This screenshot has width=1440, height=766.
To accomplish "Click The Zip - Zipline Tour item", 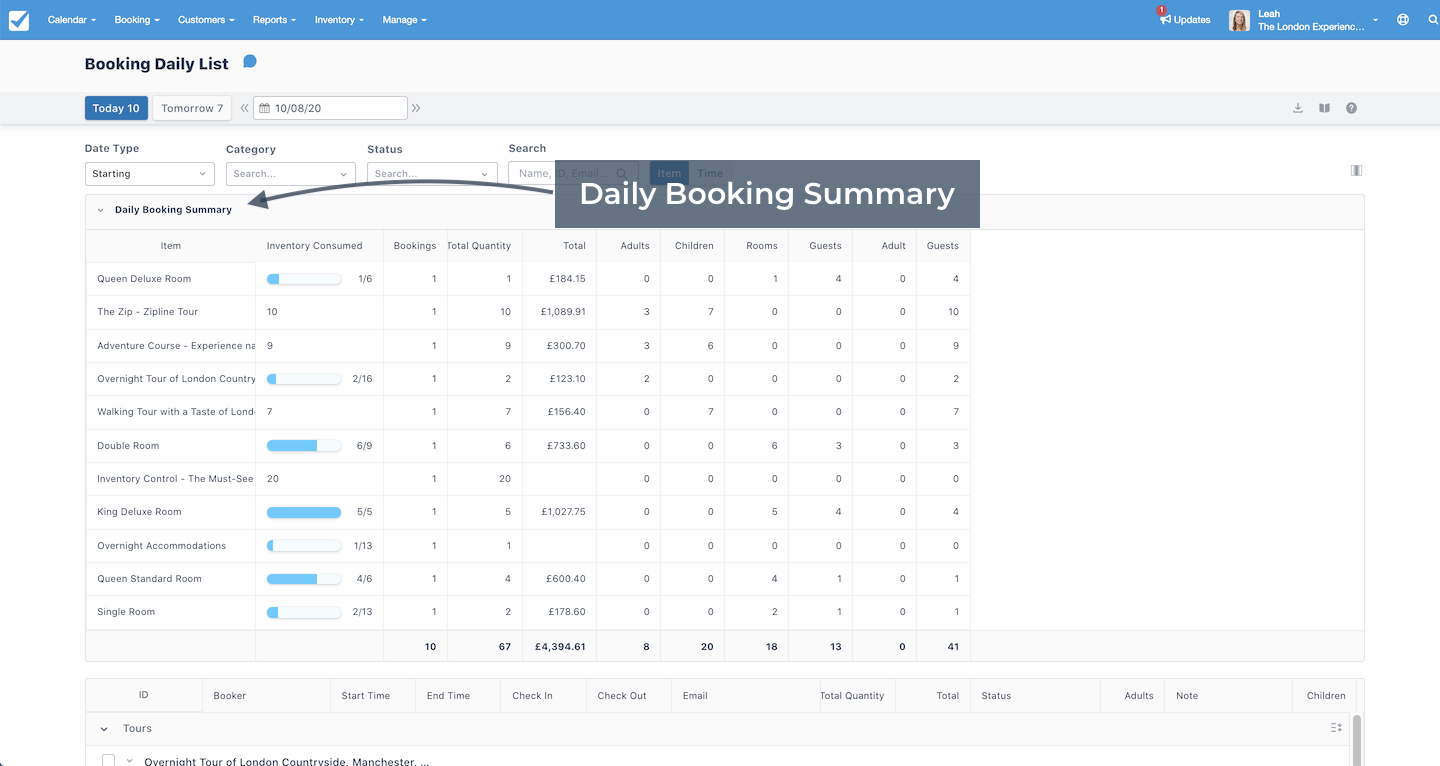I will 148,312.
